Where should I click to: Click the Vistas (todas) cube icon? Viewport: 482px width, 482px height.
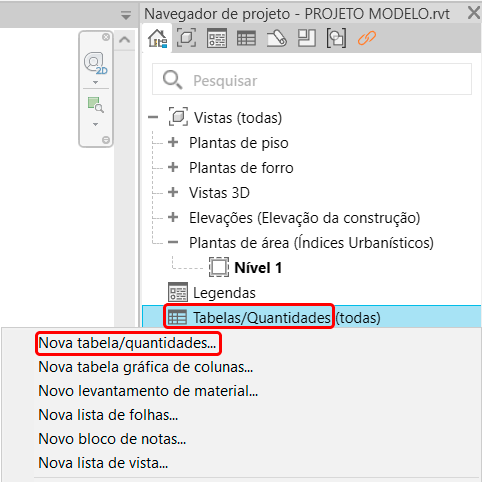[178, 116]
